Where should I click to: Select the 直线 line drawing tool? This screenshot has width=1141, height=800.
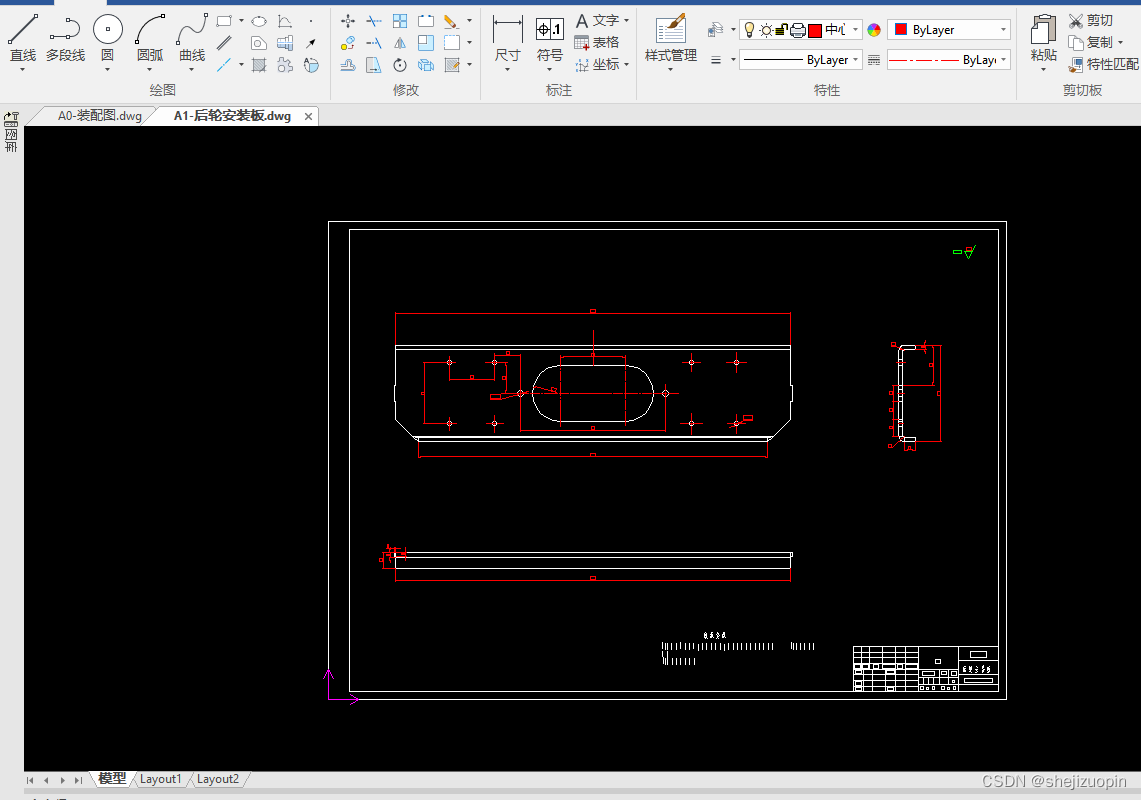[x=23, y=36]
